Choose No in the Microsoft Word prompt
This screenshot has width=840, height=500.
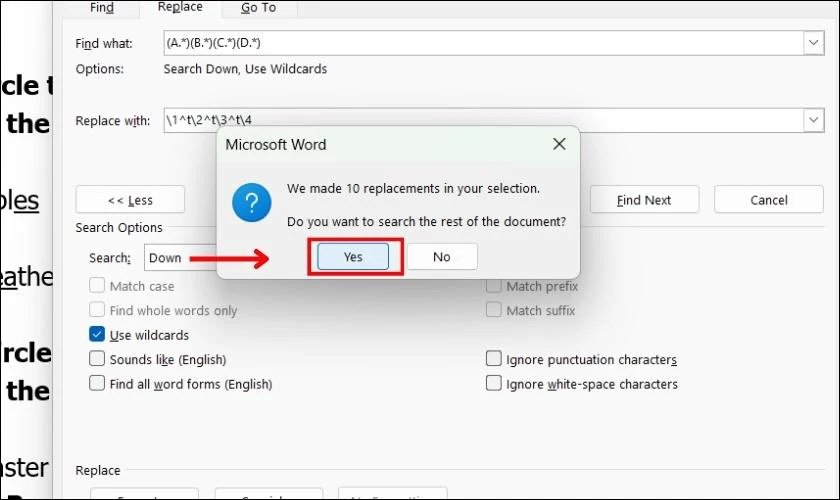pos(442,257)
